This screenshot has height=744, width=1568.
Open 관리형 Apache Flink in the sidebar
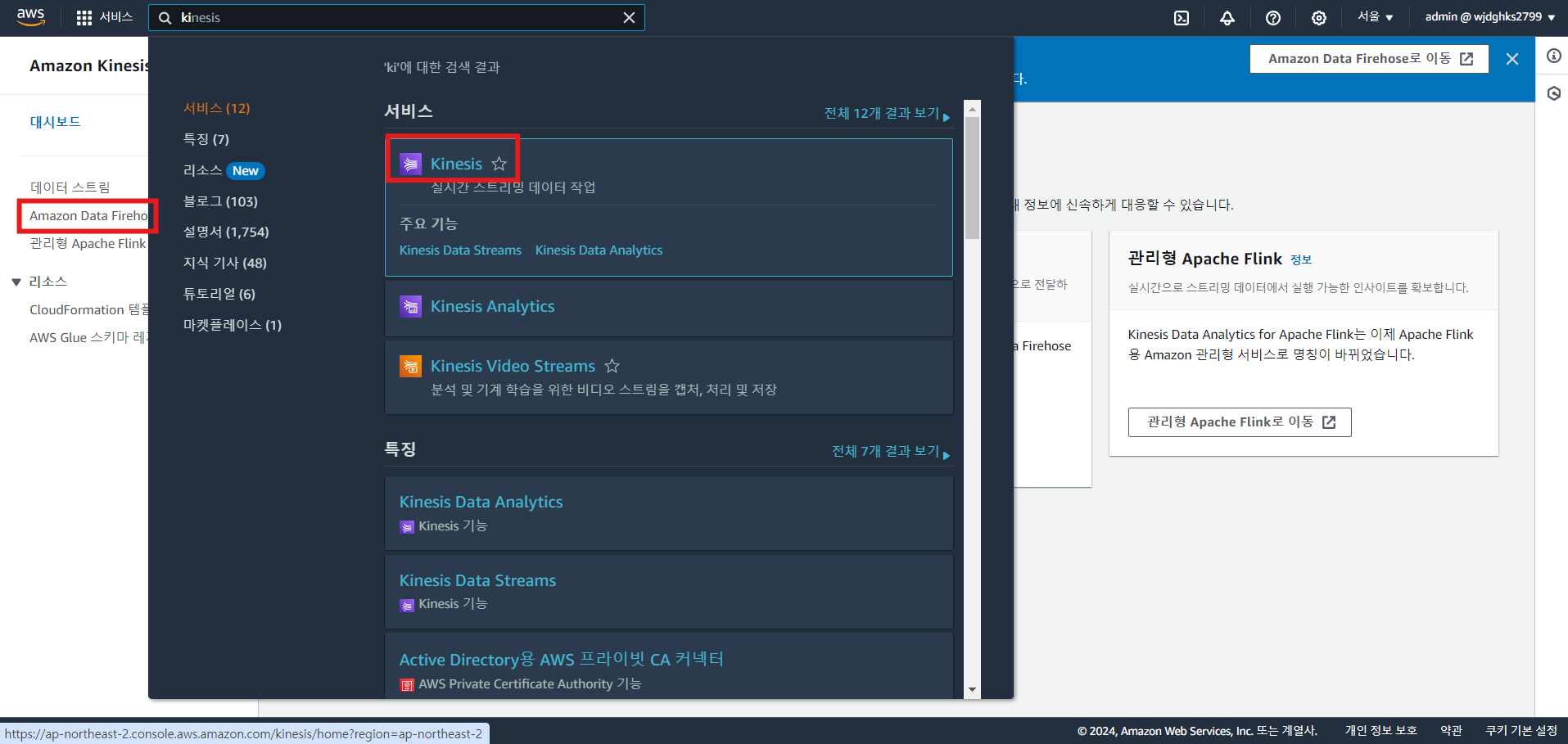[x=88, y=244]
